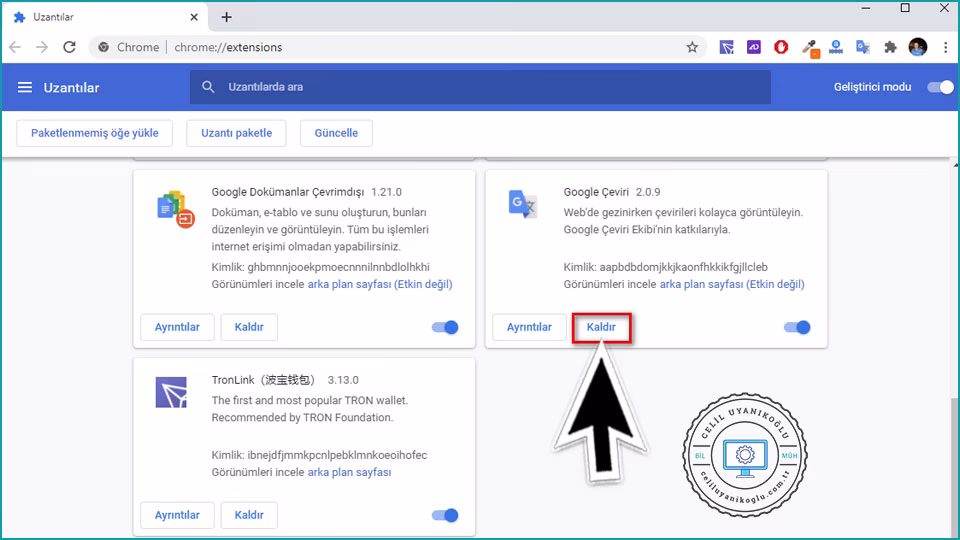Click the Chrome site info icon
Image resolution: width=960 pixels, height=540 pixels.
(103, 47)
